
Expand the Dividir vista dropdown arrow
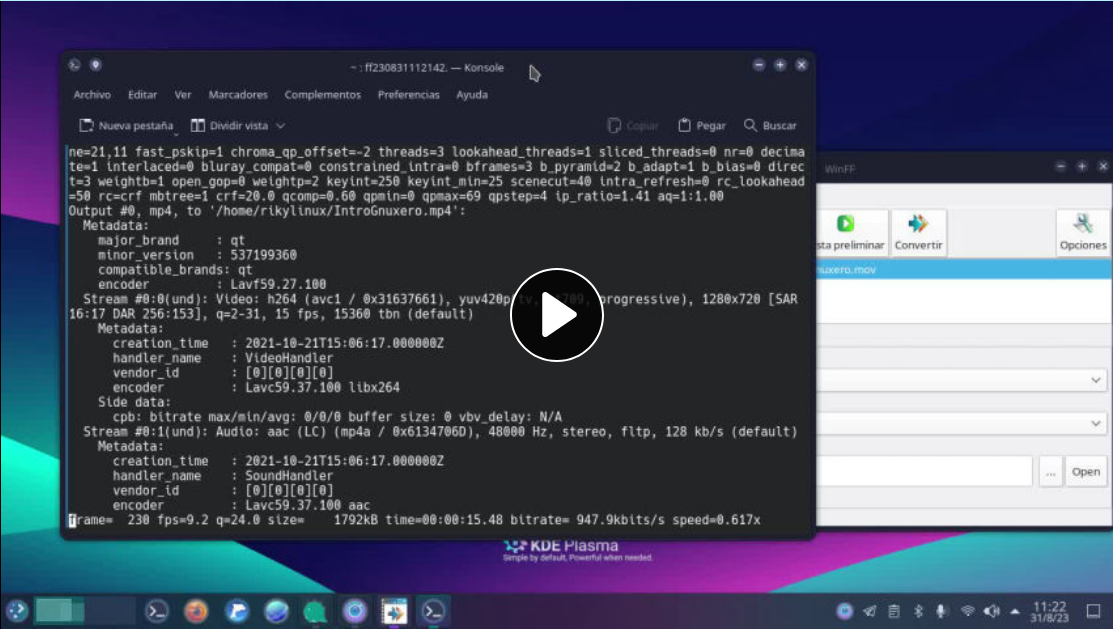tap(280, 126)
